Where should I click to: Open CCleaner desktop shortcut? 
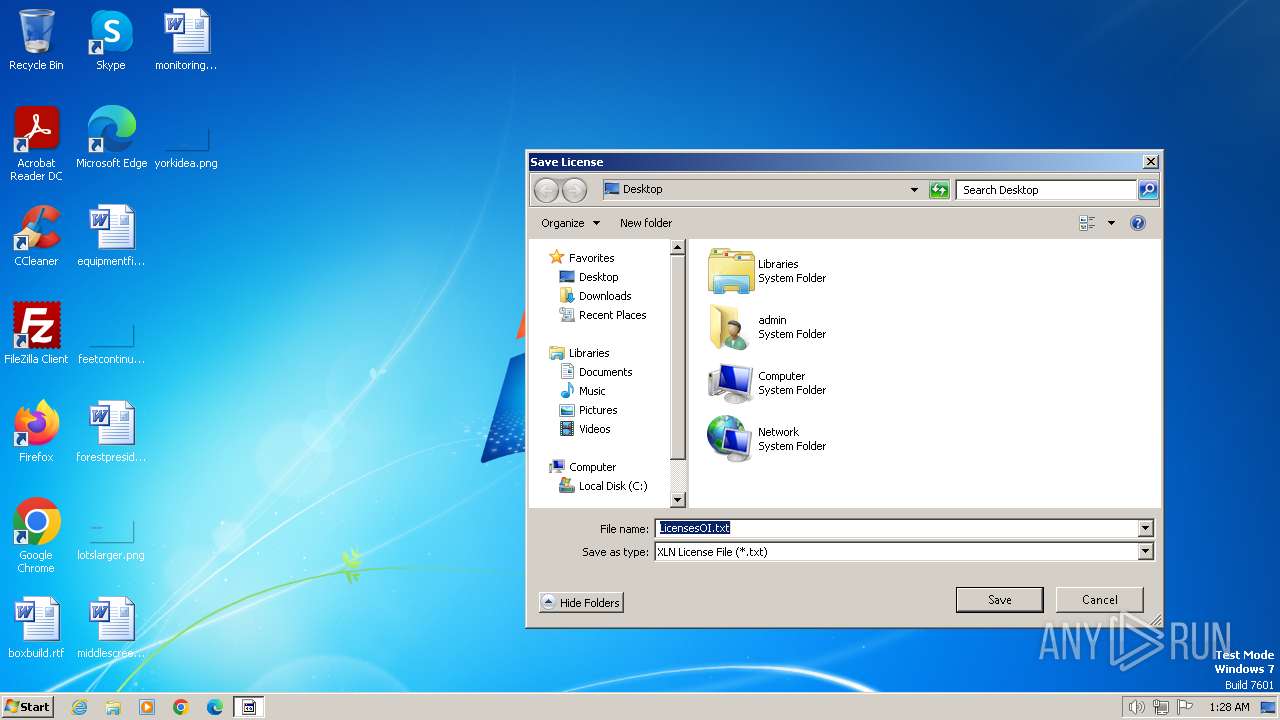tap(36, 236)
